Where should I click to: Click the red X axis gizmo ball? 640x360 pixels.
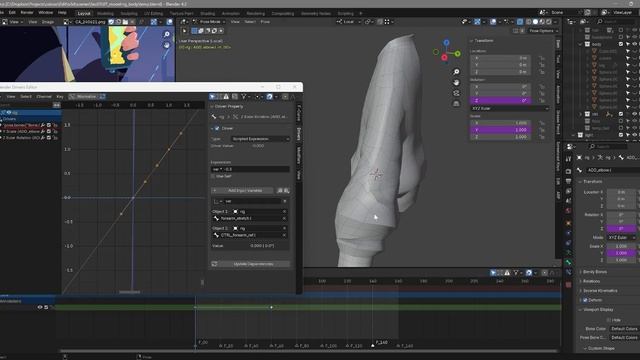[444, 58]
